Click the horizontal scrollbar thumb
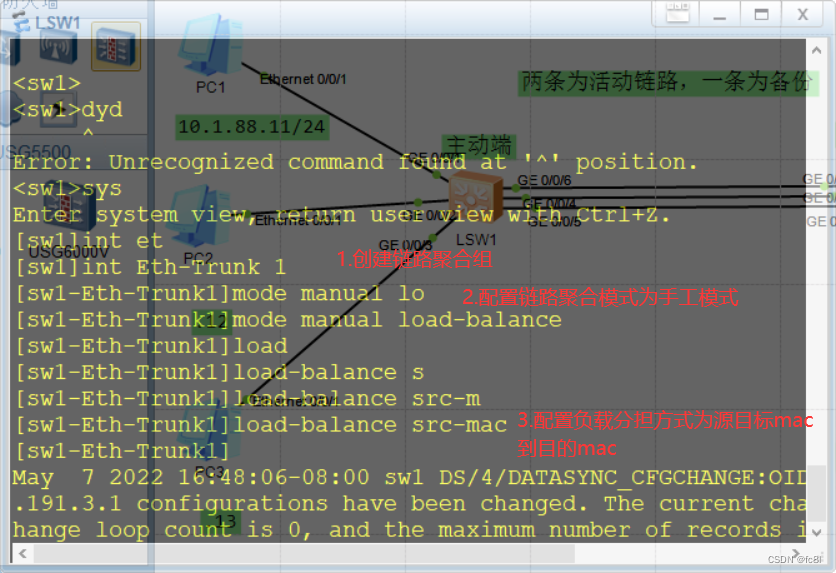The height and width of the screenshot is (573, 836). (x=304, y=553)
